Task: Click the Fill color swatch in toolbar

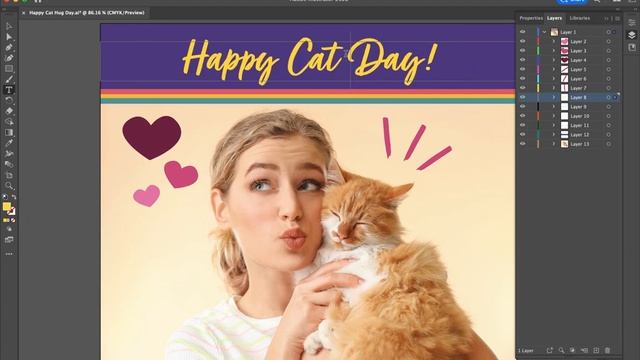Action: point(7,207)
